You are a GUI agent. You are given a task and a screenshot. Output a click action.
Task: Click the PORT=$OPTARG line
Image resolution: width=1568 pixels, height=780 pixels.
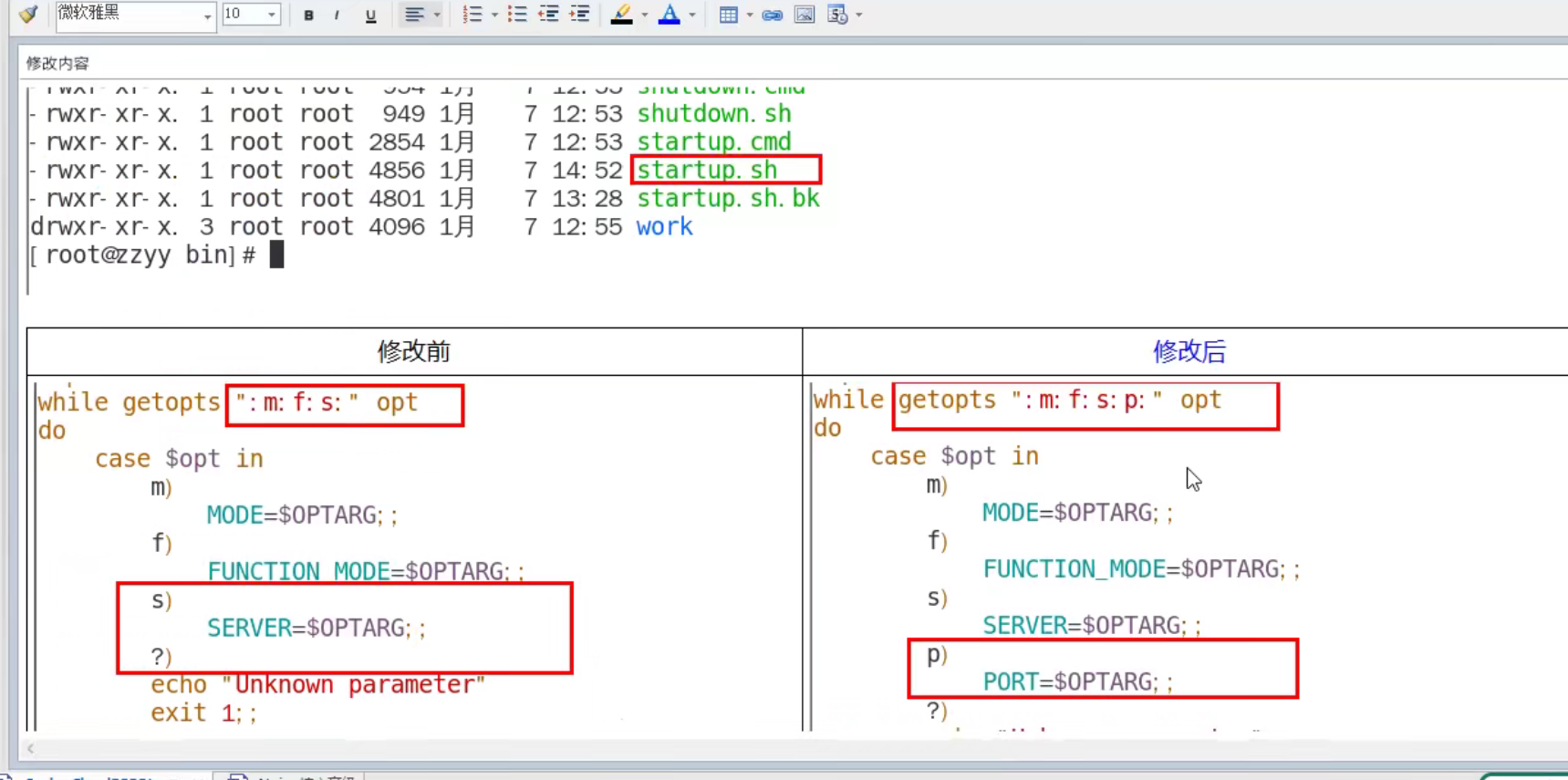pyautogui.click(x=1078, y=682)
